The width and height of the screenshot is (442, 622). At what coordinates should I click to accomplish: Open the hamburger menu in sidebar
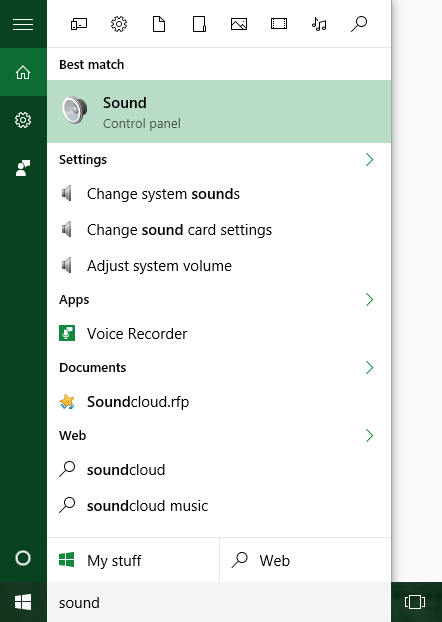[23, 24]
